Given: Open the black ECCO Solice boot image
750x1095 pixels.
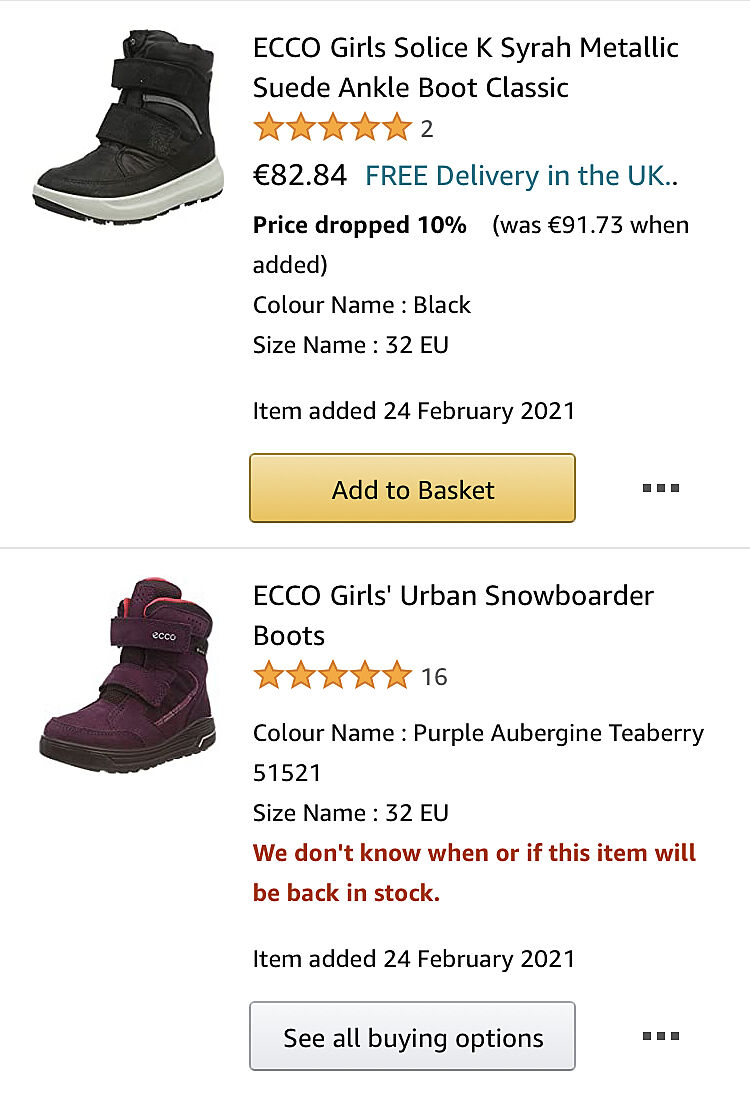Looking at the screenshot, I should 128,124.
